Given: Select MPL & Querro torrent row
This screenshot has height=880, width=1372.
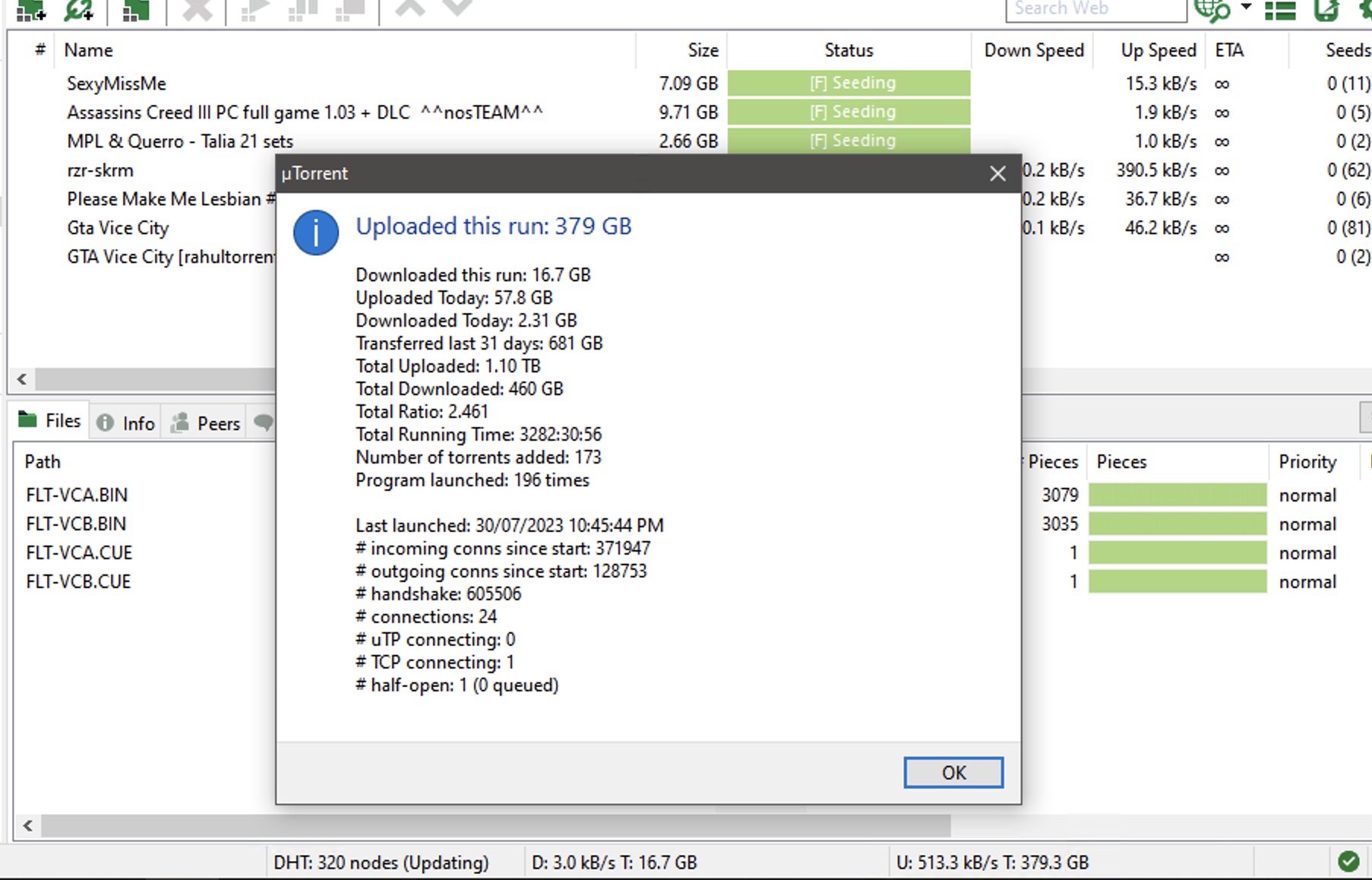Looking at the screenshot, I should coord(689,141).
